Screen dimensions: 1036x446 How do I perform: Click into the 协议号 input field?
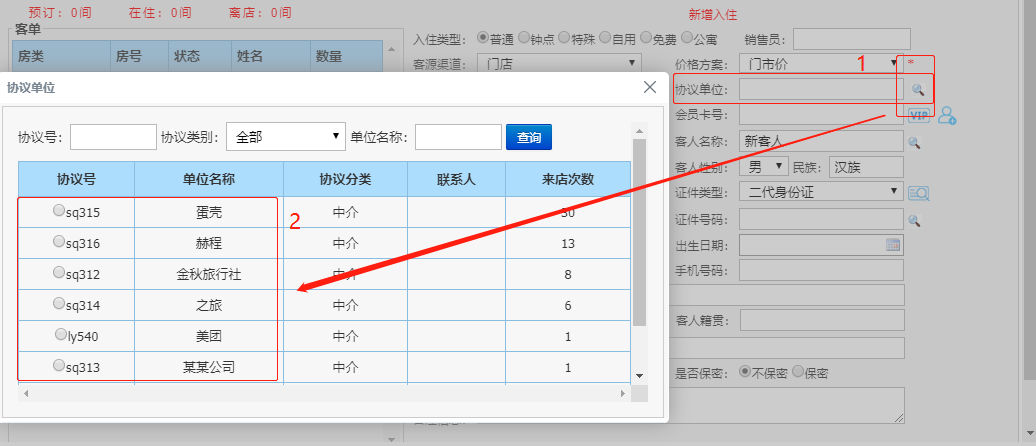[113, 137]
